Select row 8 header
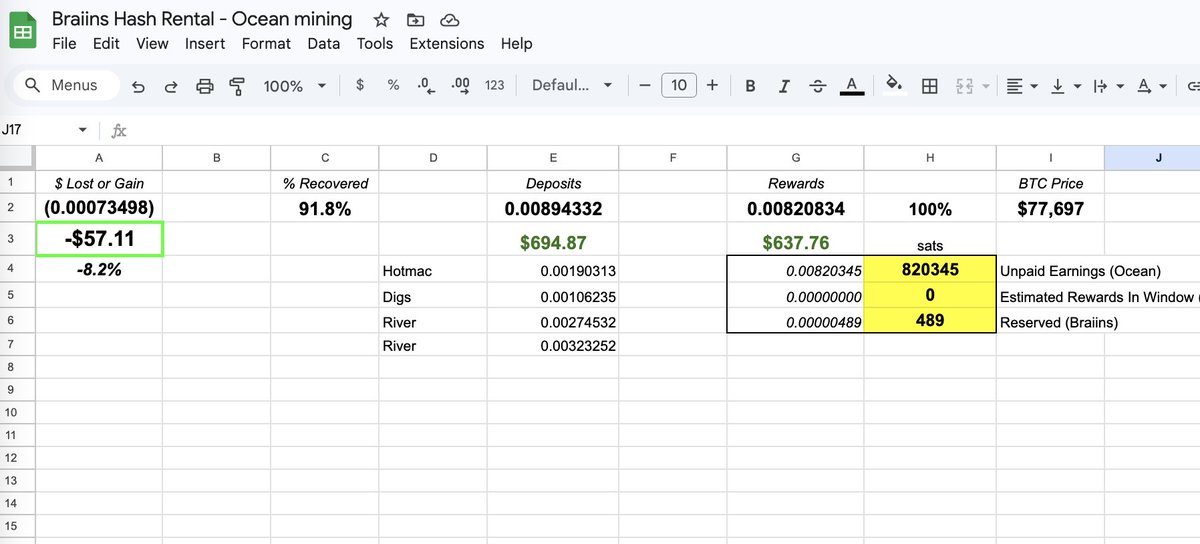 [x=15, y=368]
